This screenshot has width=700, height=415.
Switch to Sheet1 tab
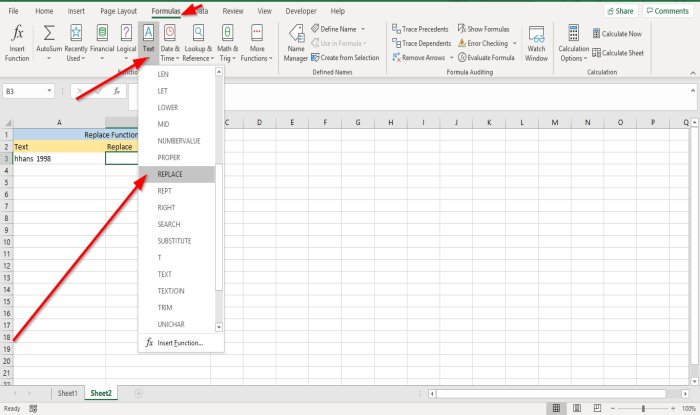click(x=67, y=393)
